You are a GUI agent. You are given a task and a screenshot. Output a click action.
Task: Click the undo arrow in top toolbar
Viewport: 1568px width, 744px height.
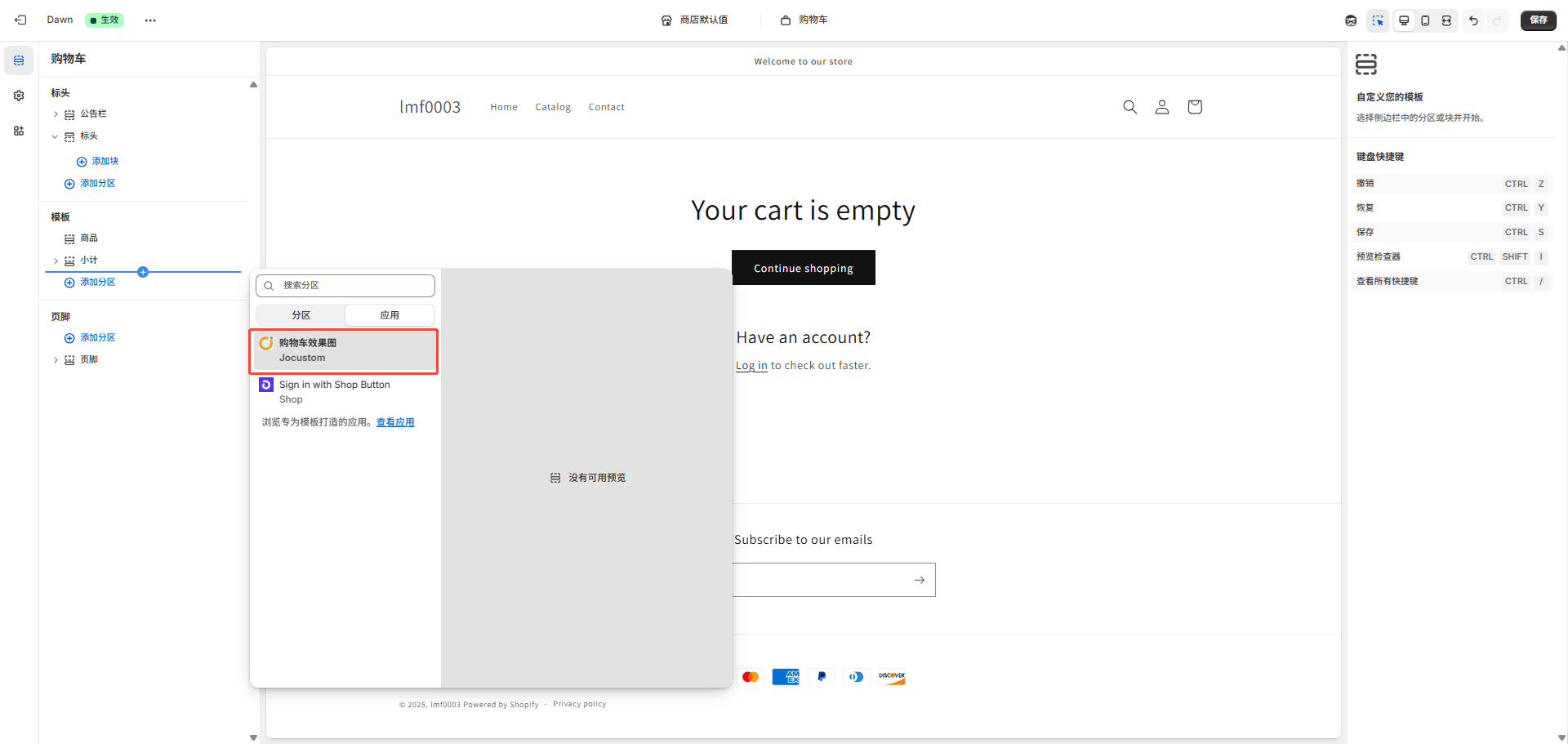[1473, 20]
